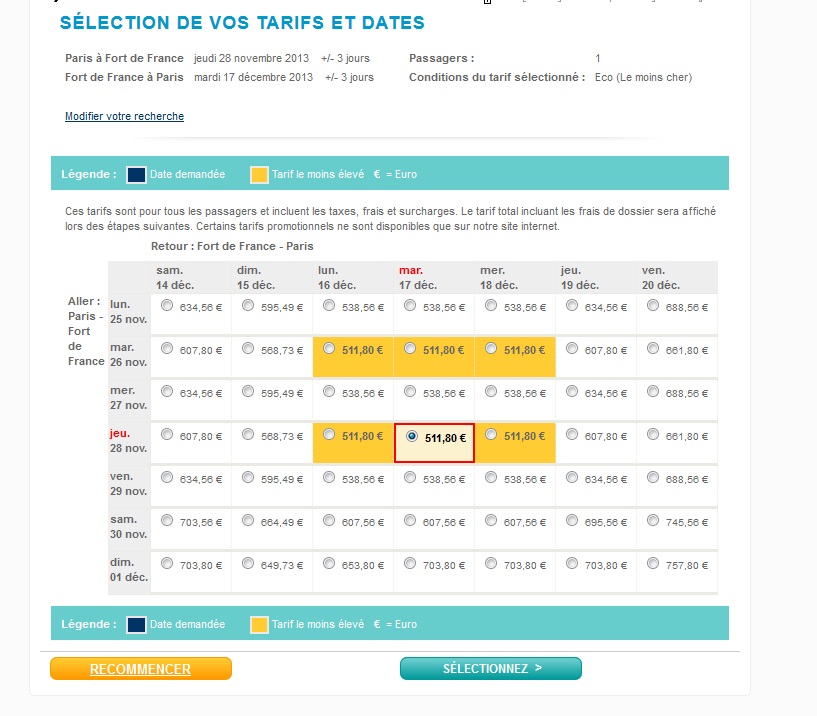Select 30 nov / 20 déc fare 745,56 €
Image resolution: width=817 pixels, height=716 pixels.
[x=653, y=520]
